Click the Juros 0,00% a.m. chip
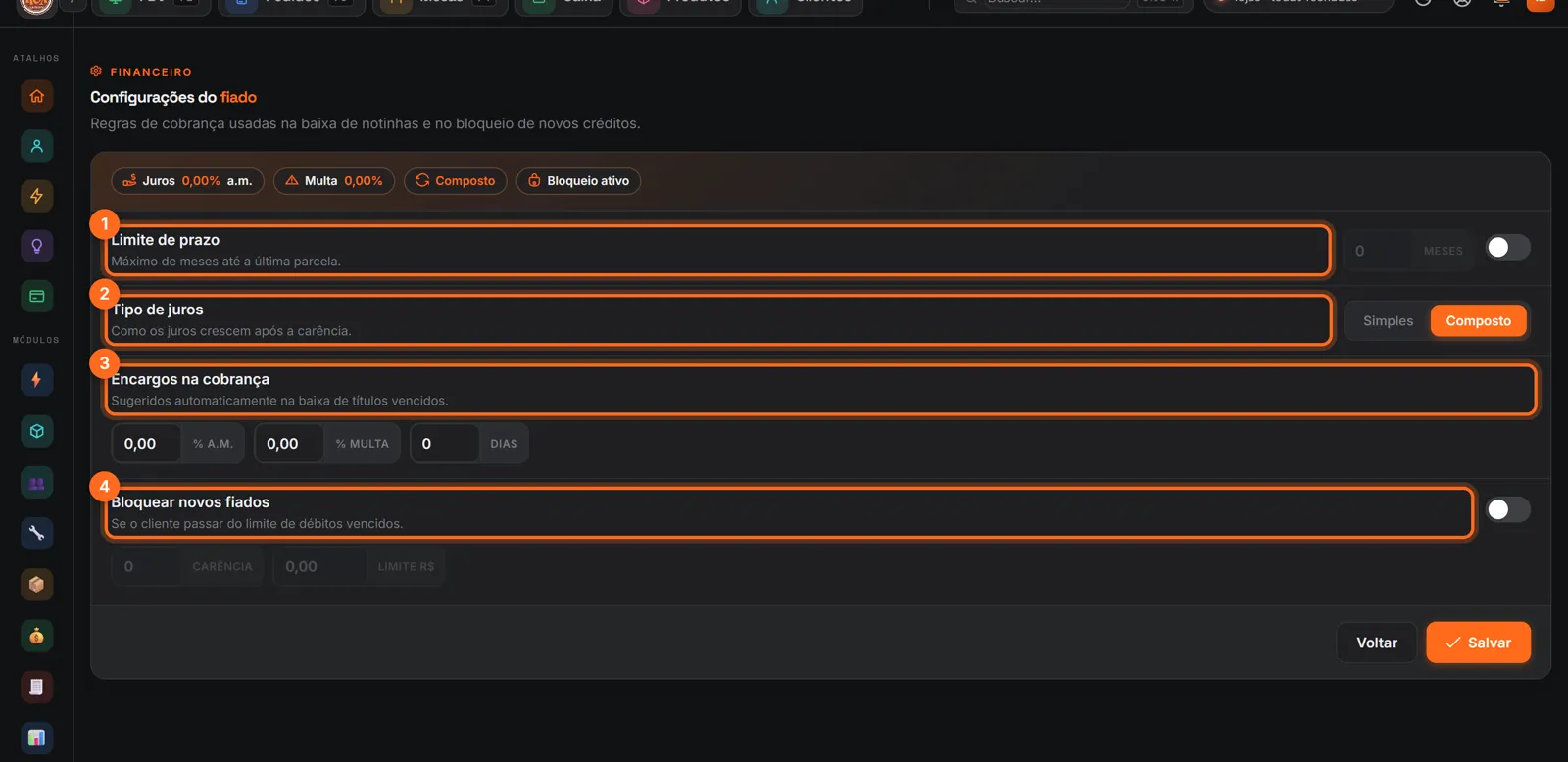Viewport: 1568px width, 762px height. tap(187, 181)
